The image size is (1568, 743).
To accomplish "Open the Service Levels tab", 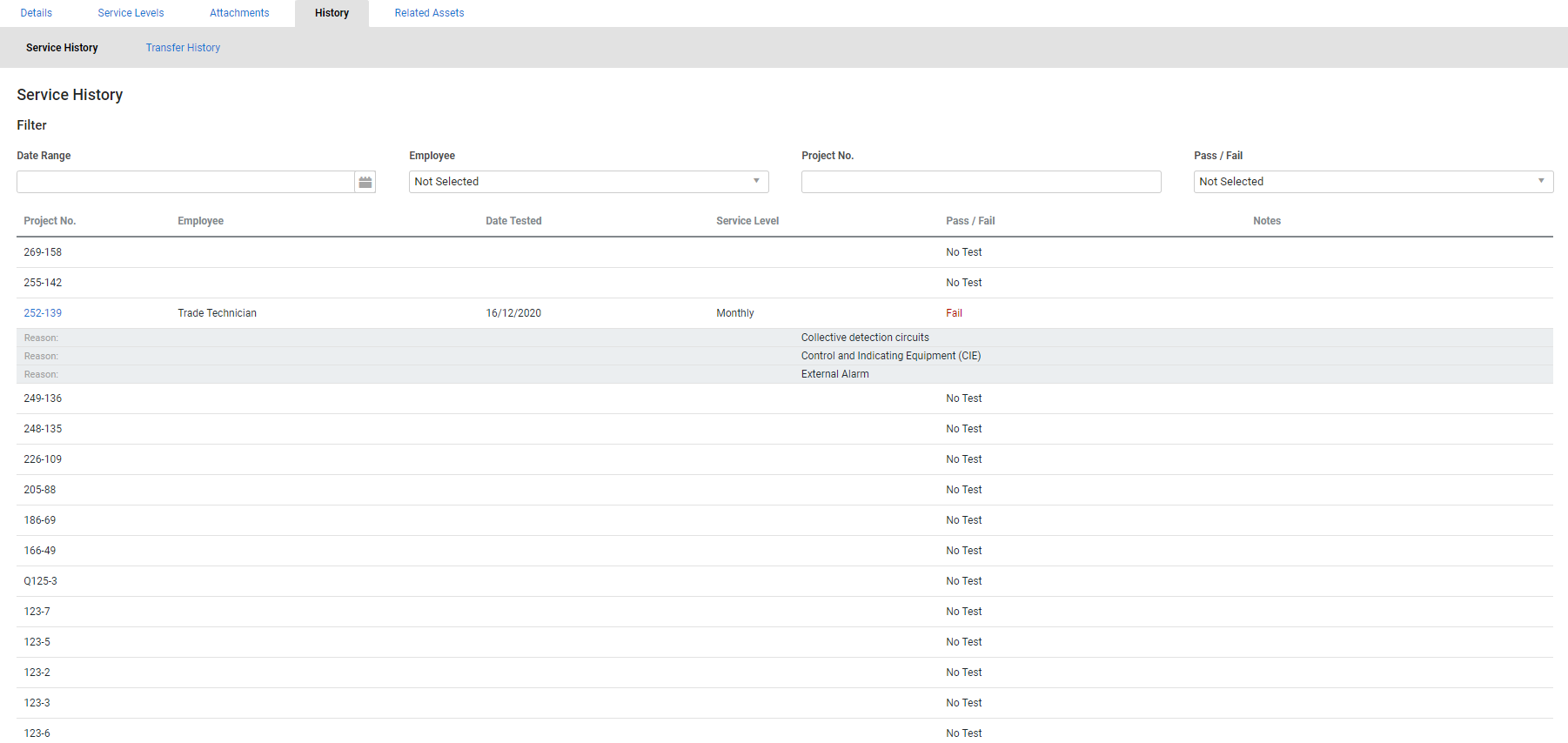I will point(131,13).
